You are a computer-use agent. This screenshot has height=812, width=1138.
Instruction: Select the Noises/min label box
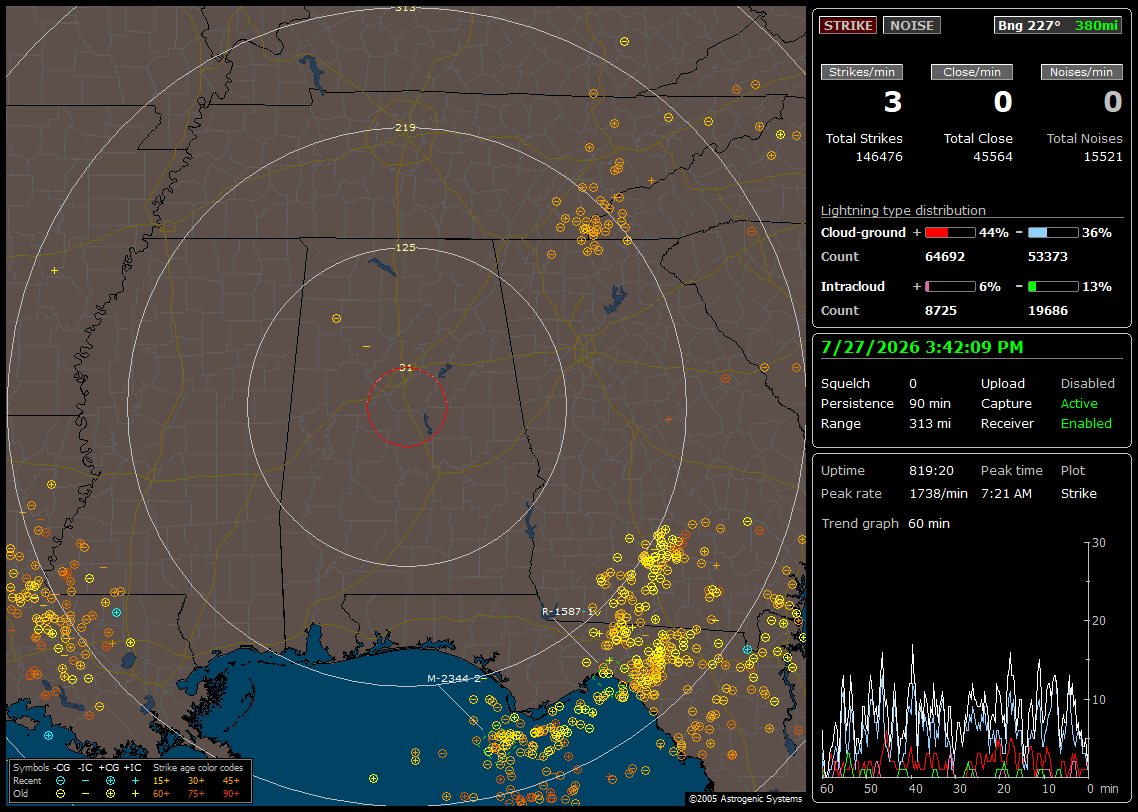(x=1081, y=72)
